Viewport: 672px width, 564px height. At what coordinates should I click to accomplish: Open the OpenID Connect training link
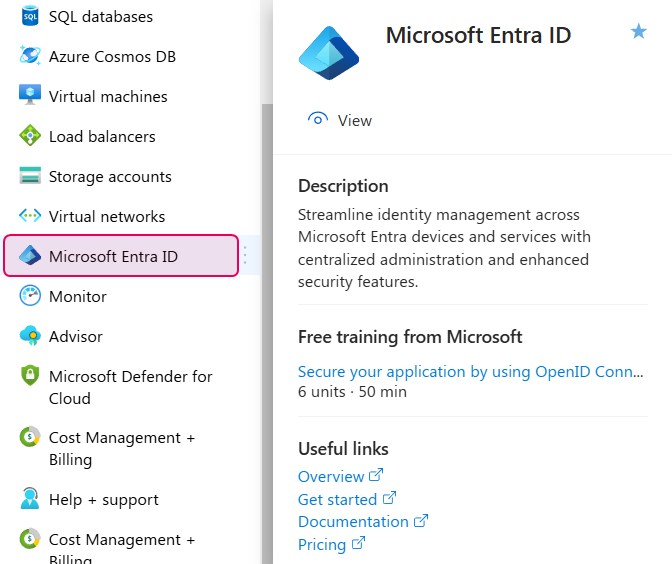pyautogui.click(x=470, y=372)
